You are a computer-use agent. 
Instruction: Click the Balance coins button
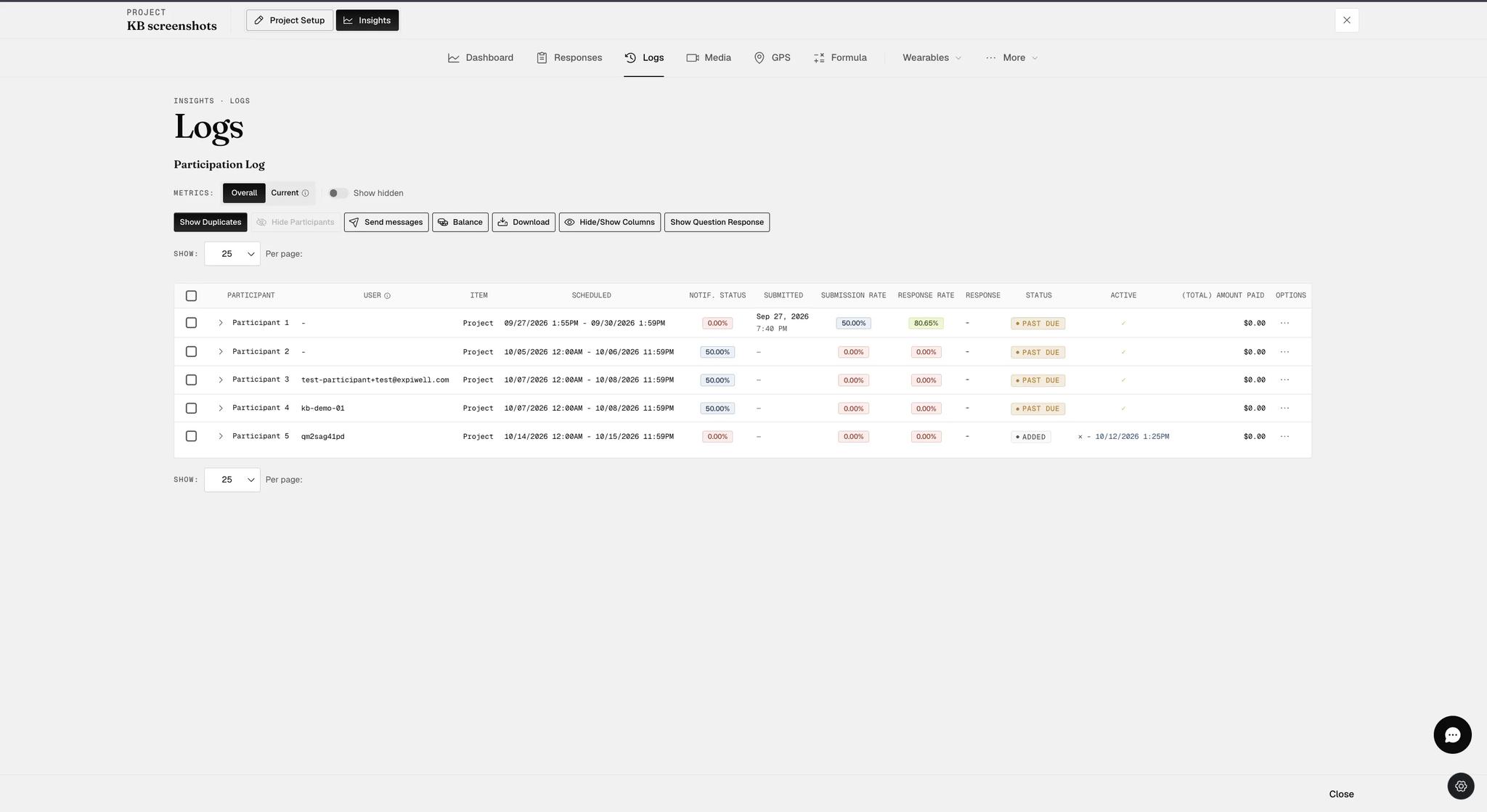click(460, 222)
